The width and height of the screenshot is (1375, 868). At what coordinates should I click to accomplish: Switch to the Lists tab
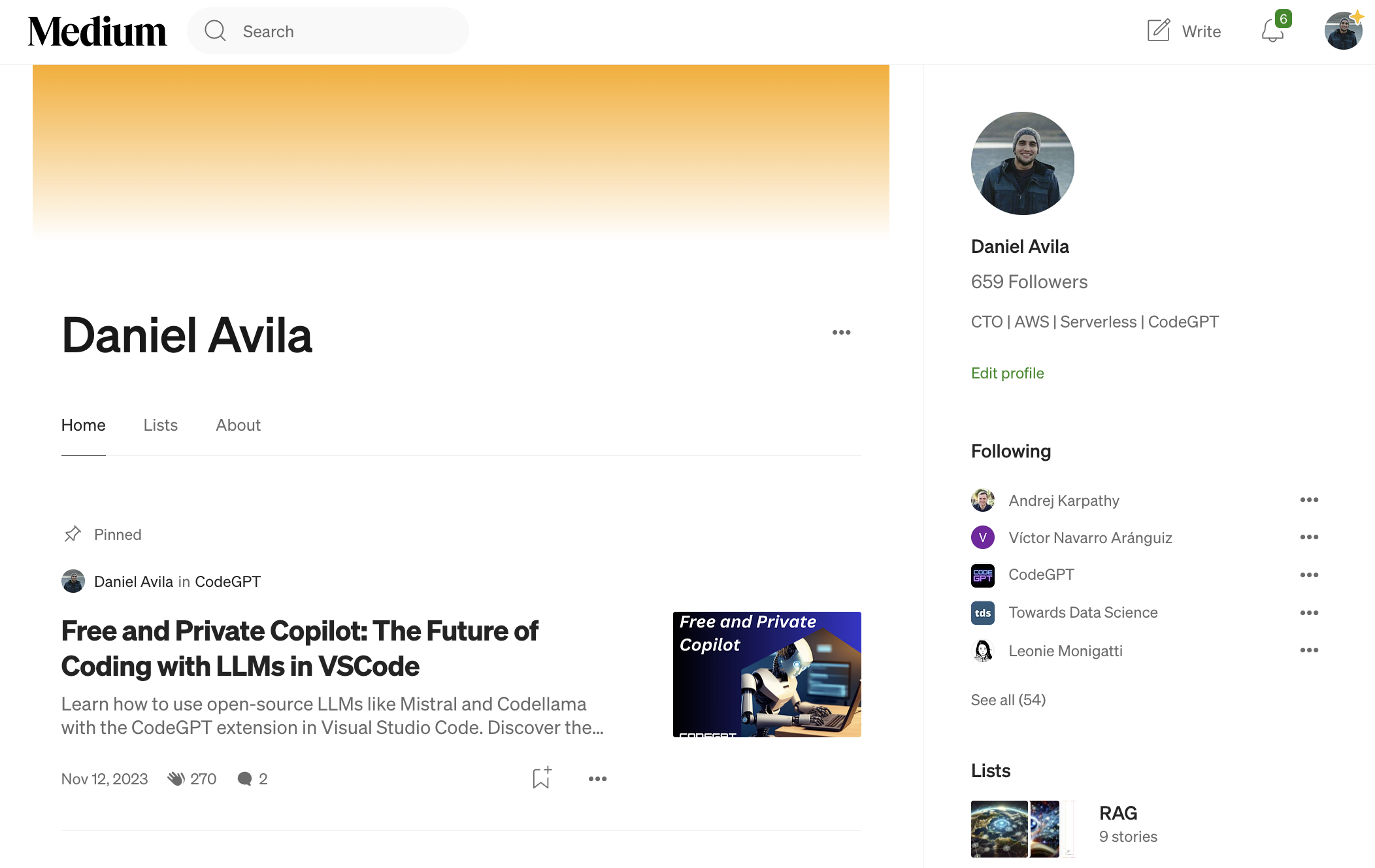(x=161, y=425)
